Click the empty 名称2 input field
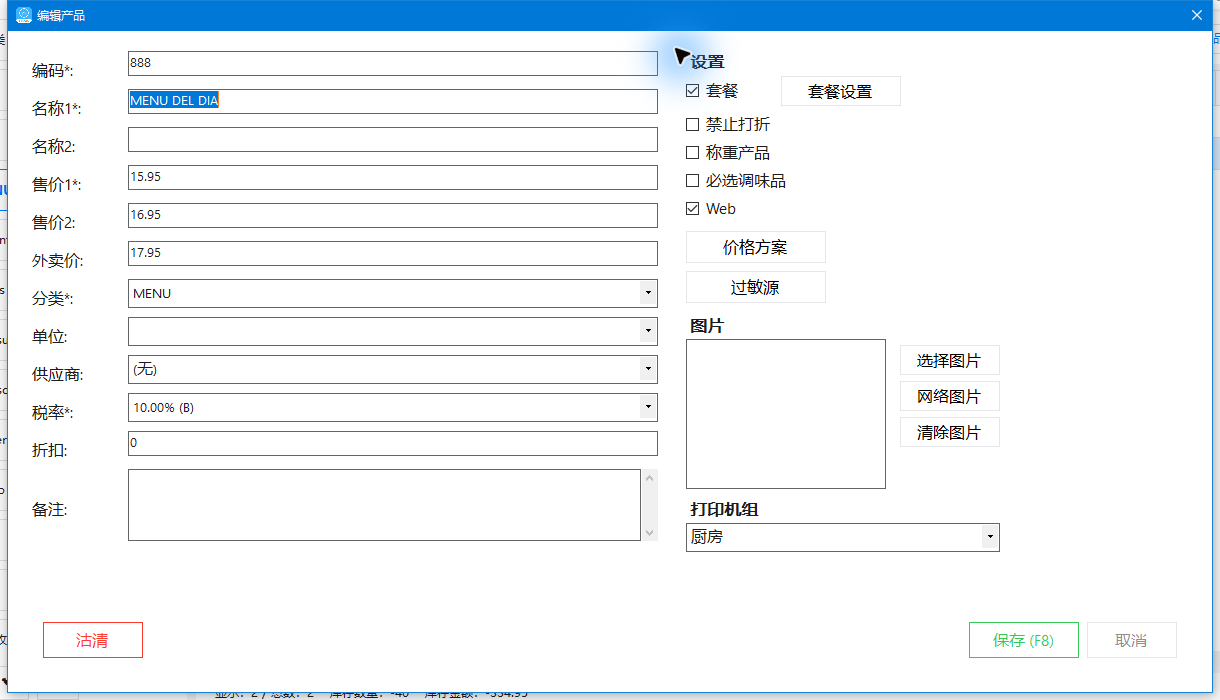 point(393,139)
